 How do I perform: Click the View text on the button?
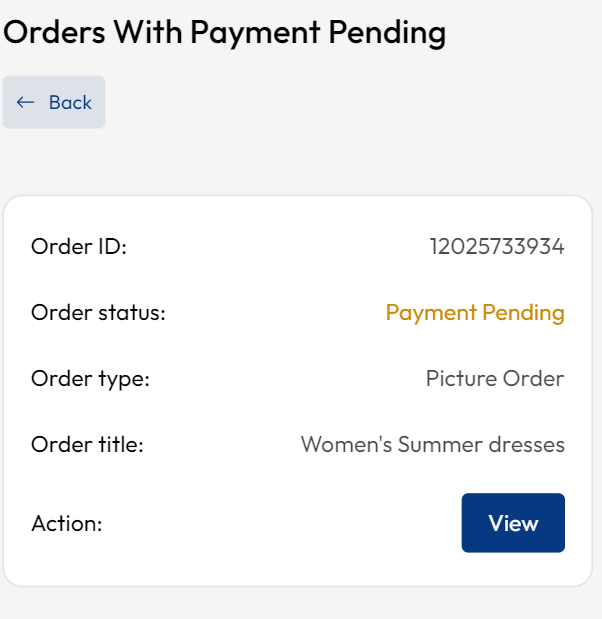pyautogui.click(x=513, y=523)
